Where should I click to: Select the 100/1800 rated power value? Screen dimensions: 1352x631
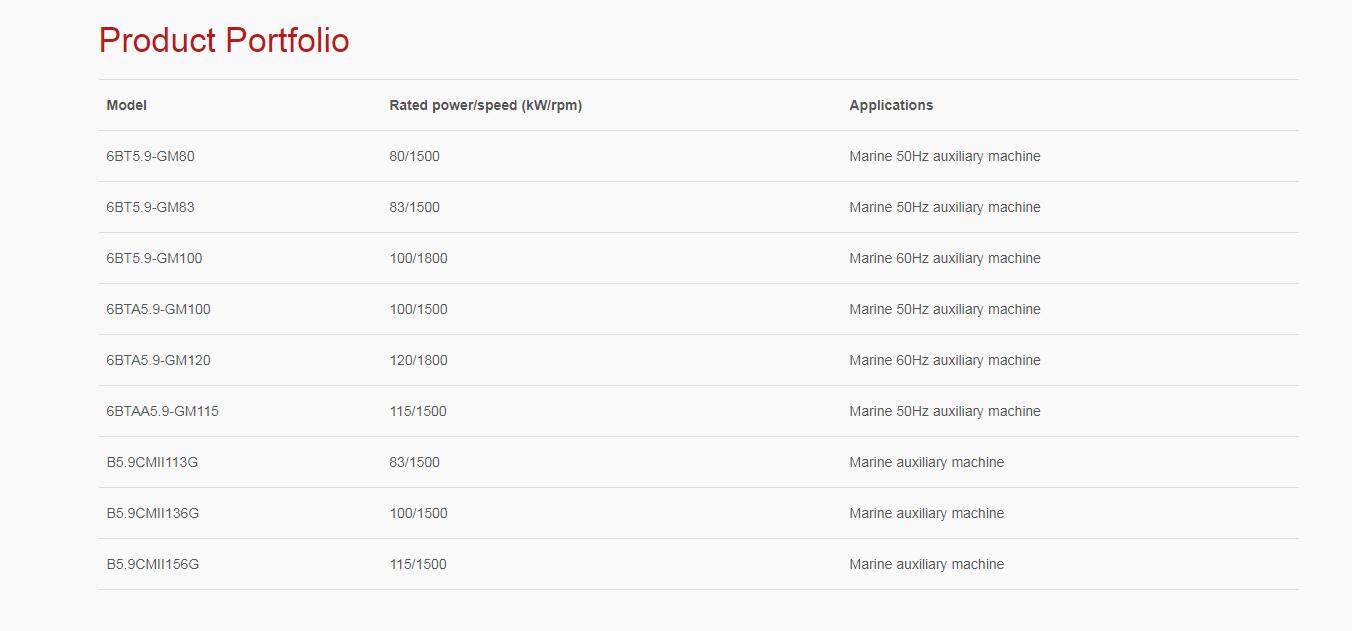pyautogui.click(x=418, y=258)
